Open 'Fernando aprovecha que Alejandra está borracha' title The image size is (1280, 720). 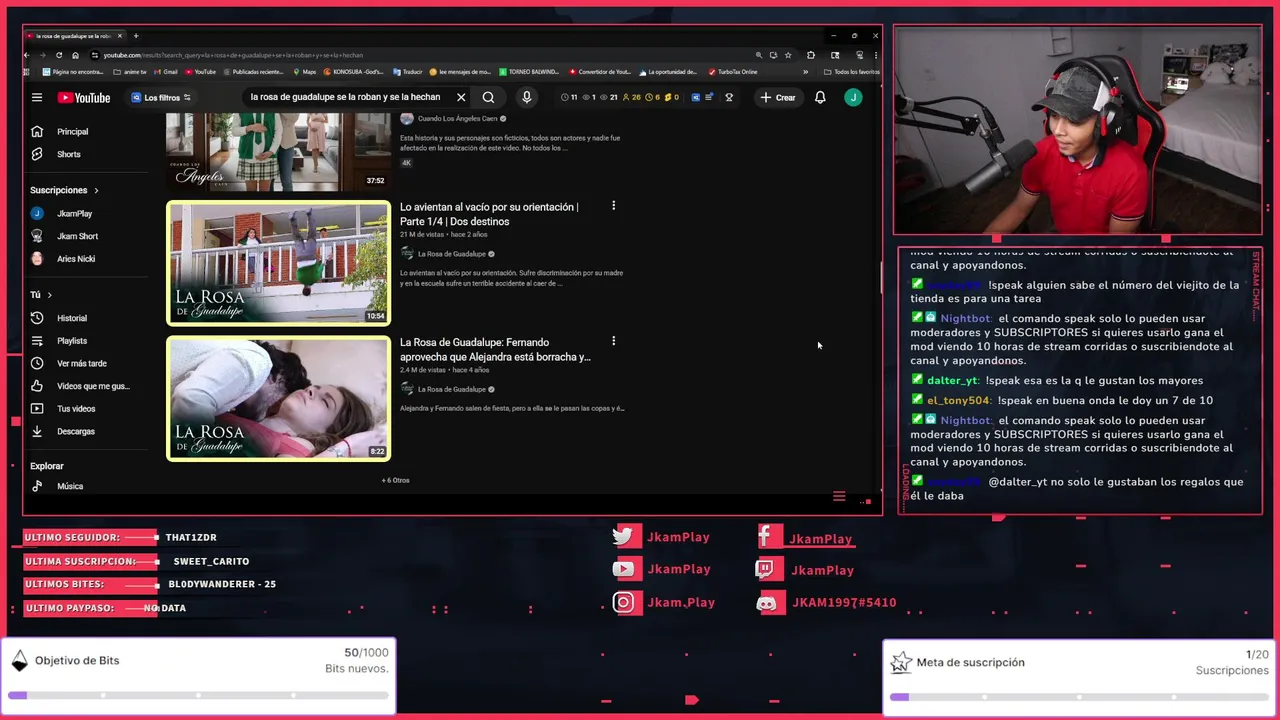pos(495,349)
